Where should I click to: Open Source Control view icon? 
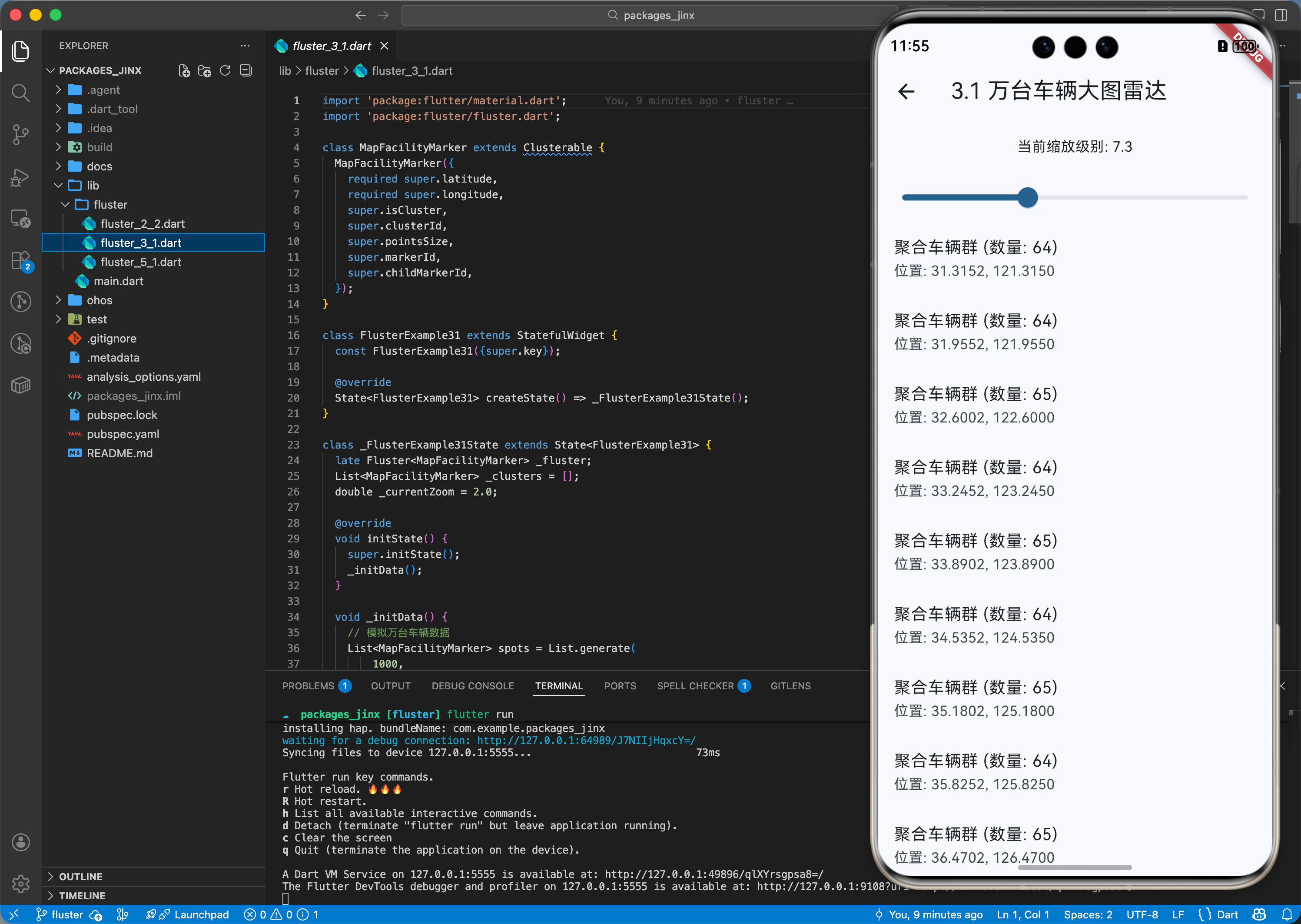point(20,135)
